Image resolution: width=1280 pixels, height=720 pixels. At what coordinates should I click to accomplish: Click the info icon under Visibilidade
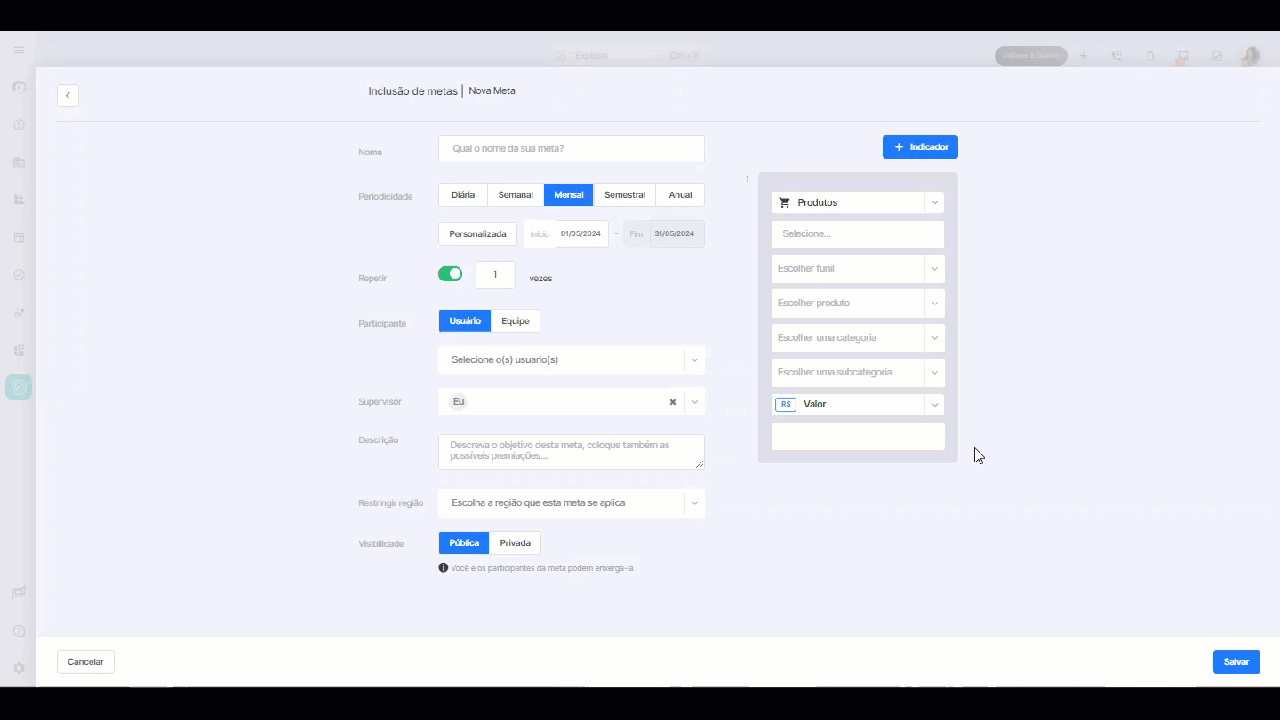(x=443, y=568)
